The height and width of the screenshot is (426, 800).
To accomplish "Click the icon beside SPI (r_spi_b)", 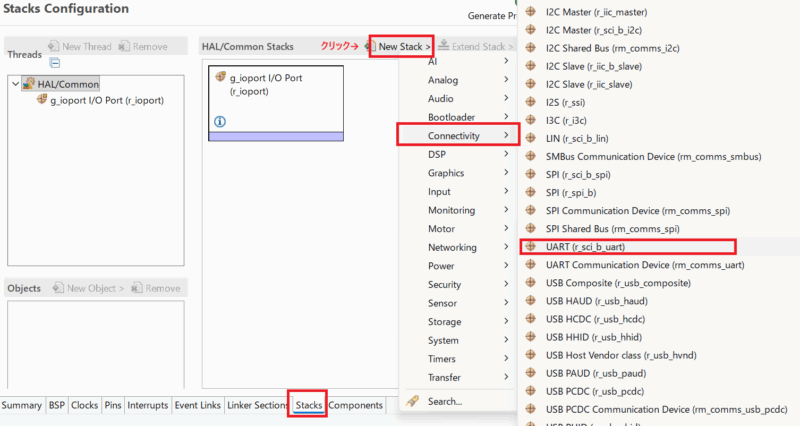I will pyautogui.click(x=531, y=192).
